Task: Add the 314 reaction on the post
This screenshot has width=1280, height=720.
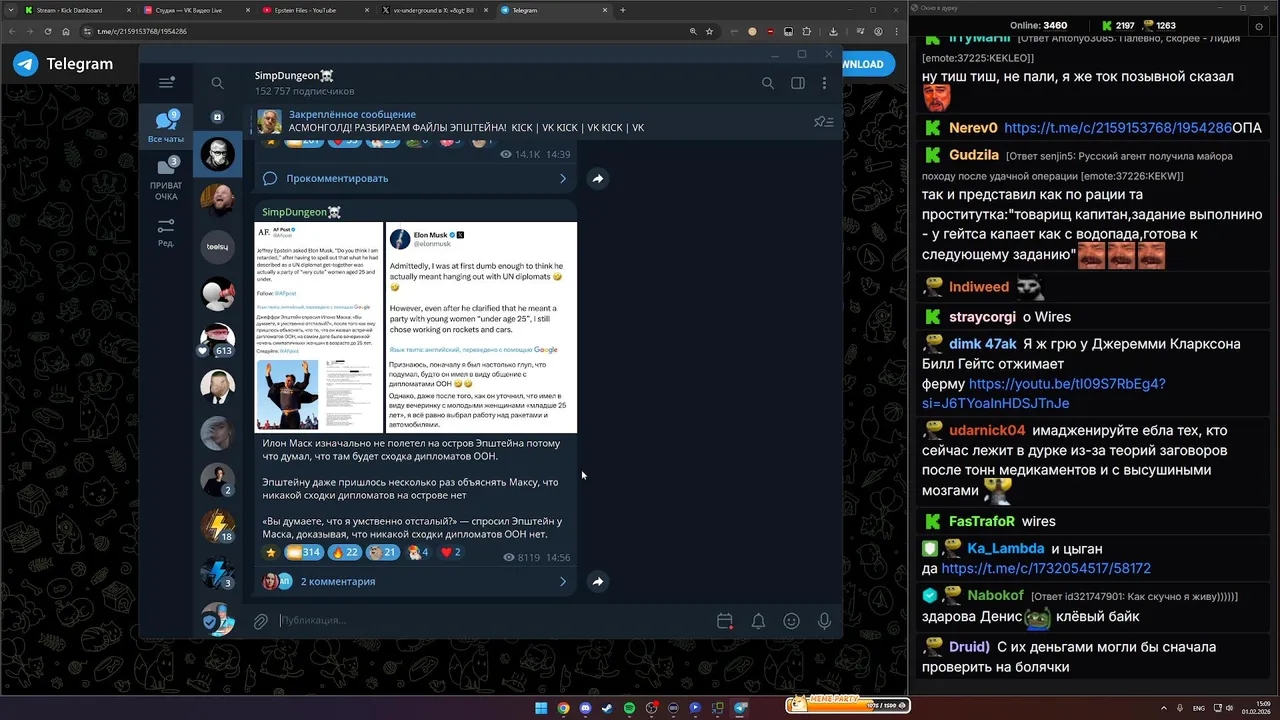Action: click(x=303, y=552)
